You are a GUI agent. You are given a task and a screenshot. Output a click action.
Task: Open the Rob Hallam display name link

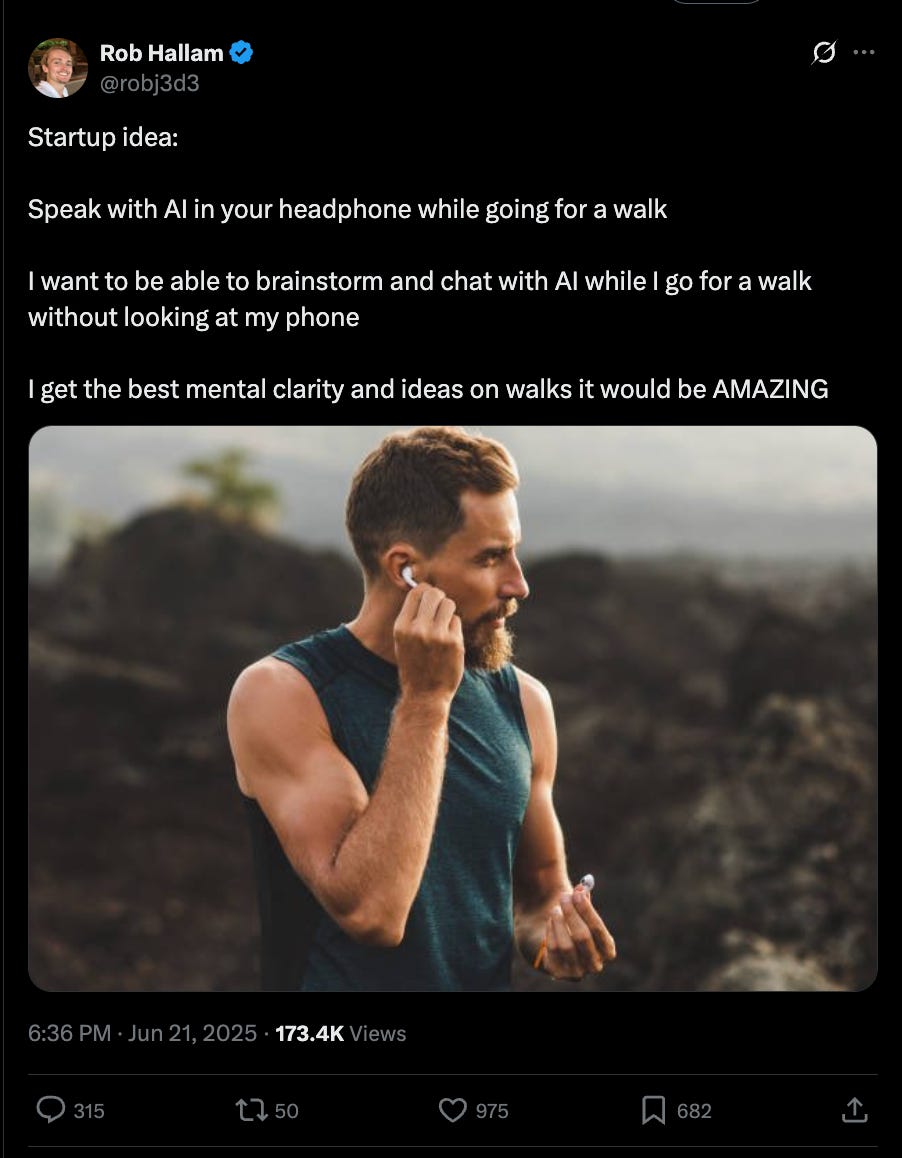pos(162,53)
